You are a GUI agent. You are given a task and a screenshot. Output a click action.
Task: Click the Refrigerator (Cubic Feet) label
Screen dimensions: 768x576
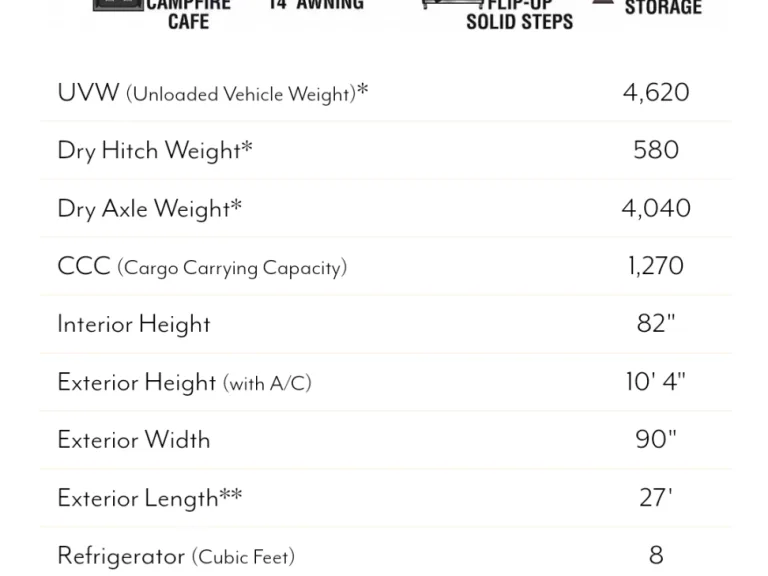(x=176, y=556)
